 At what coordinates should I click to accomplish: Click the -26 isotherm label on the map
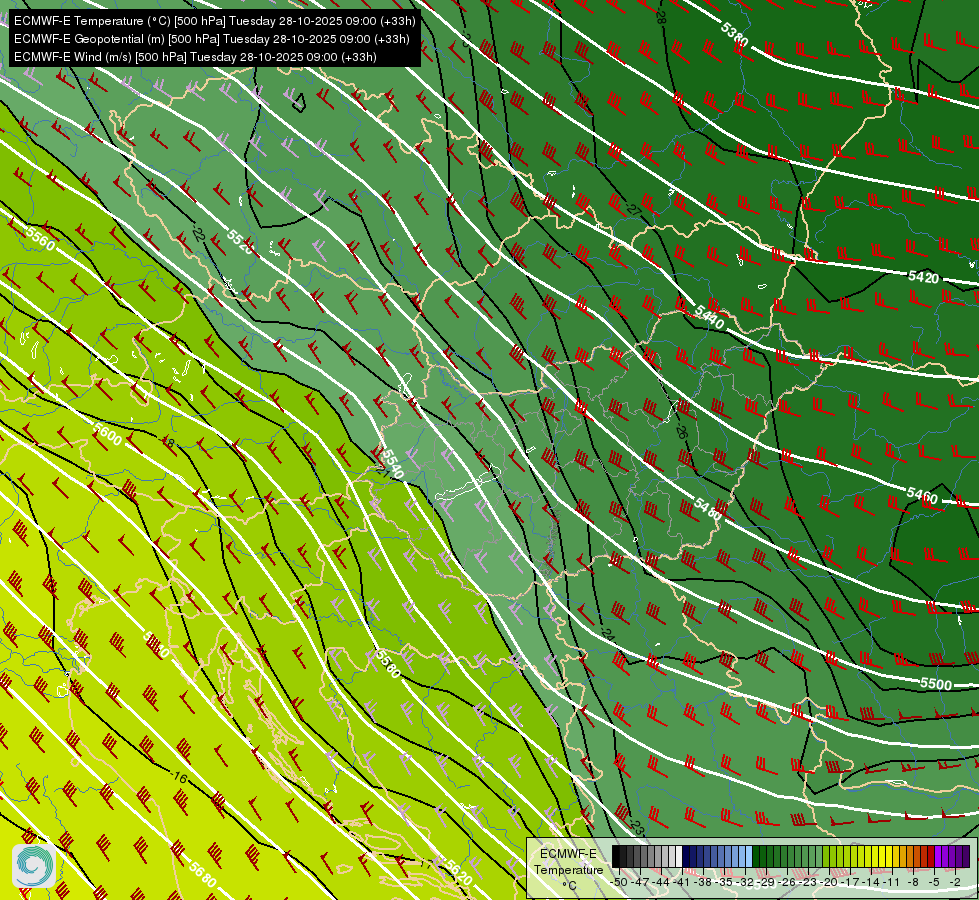[681, 431]
